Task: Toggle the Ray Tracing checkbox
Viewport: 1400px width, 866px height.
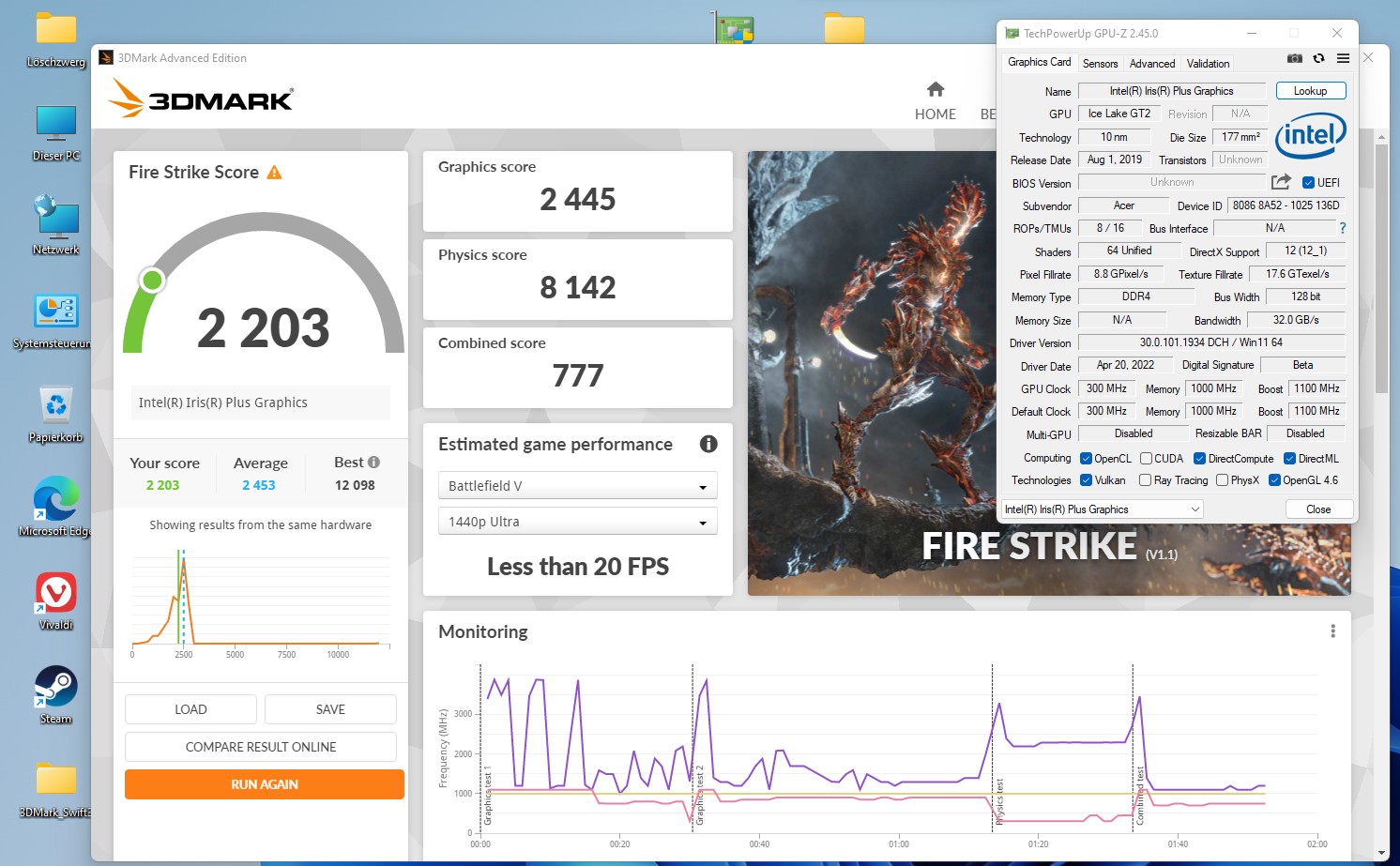Action: (1145, 480)
